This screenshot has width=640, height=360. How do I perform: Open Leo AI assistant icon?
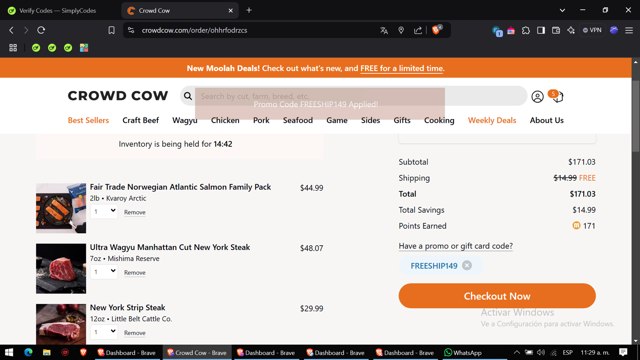(x=571, y=30)
